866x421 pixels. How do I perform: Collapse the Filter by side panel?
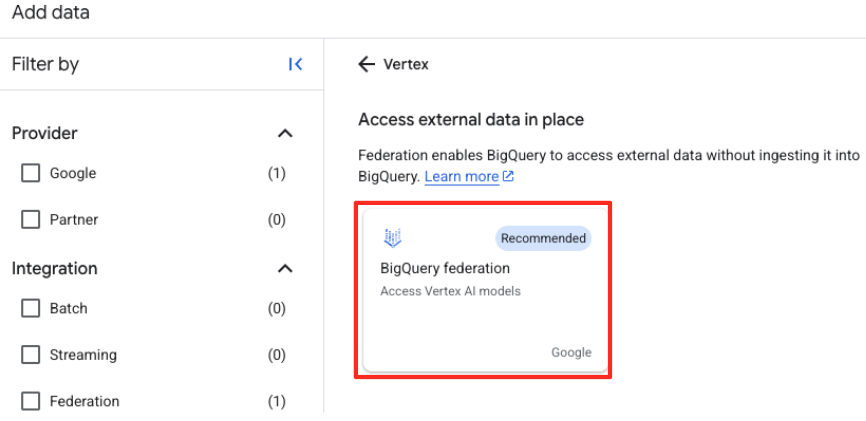tap(295, 64)
